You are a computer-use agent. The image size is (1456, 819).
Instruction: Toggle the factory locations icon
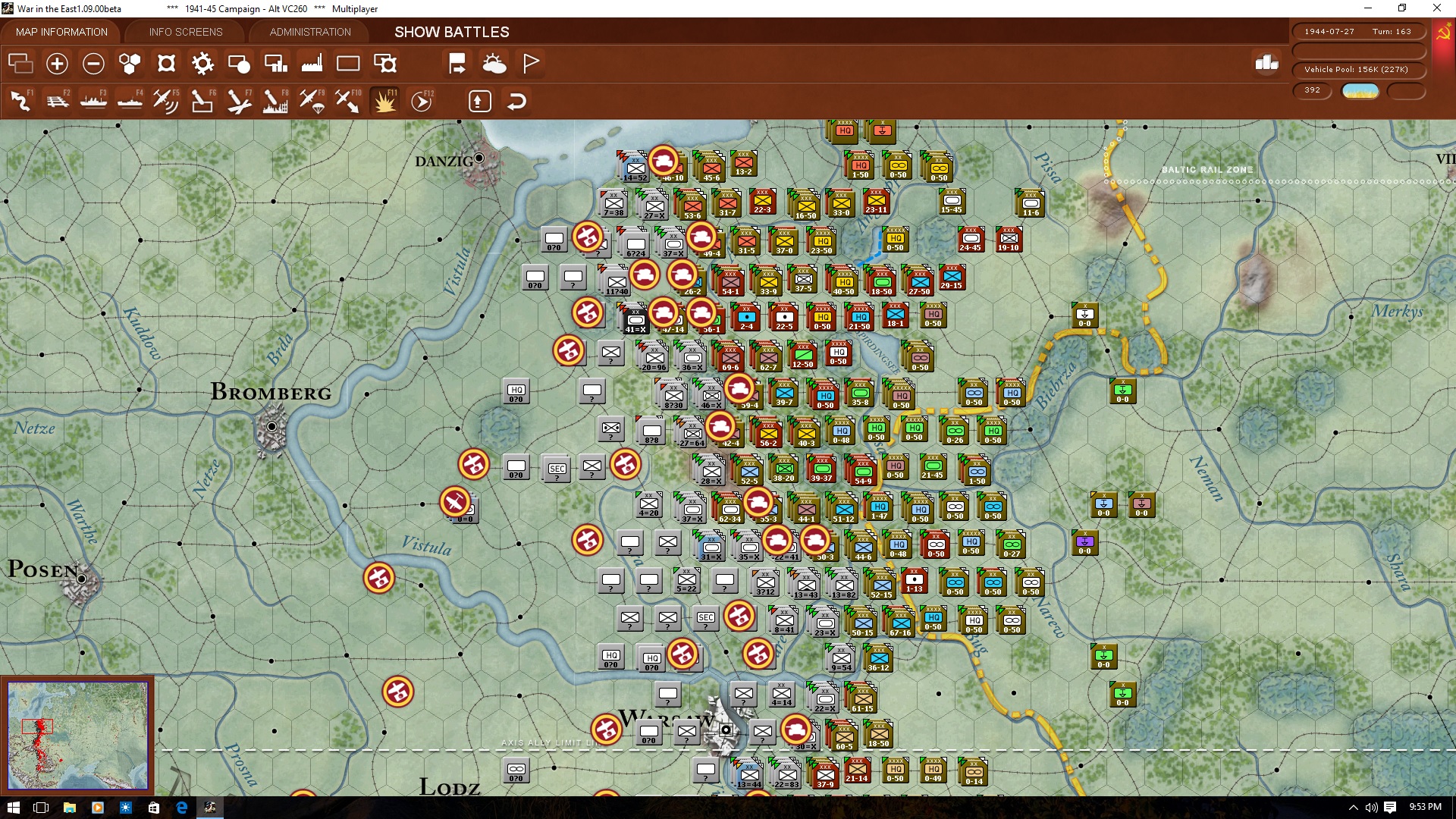tap(312, 64)
